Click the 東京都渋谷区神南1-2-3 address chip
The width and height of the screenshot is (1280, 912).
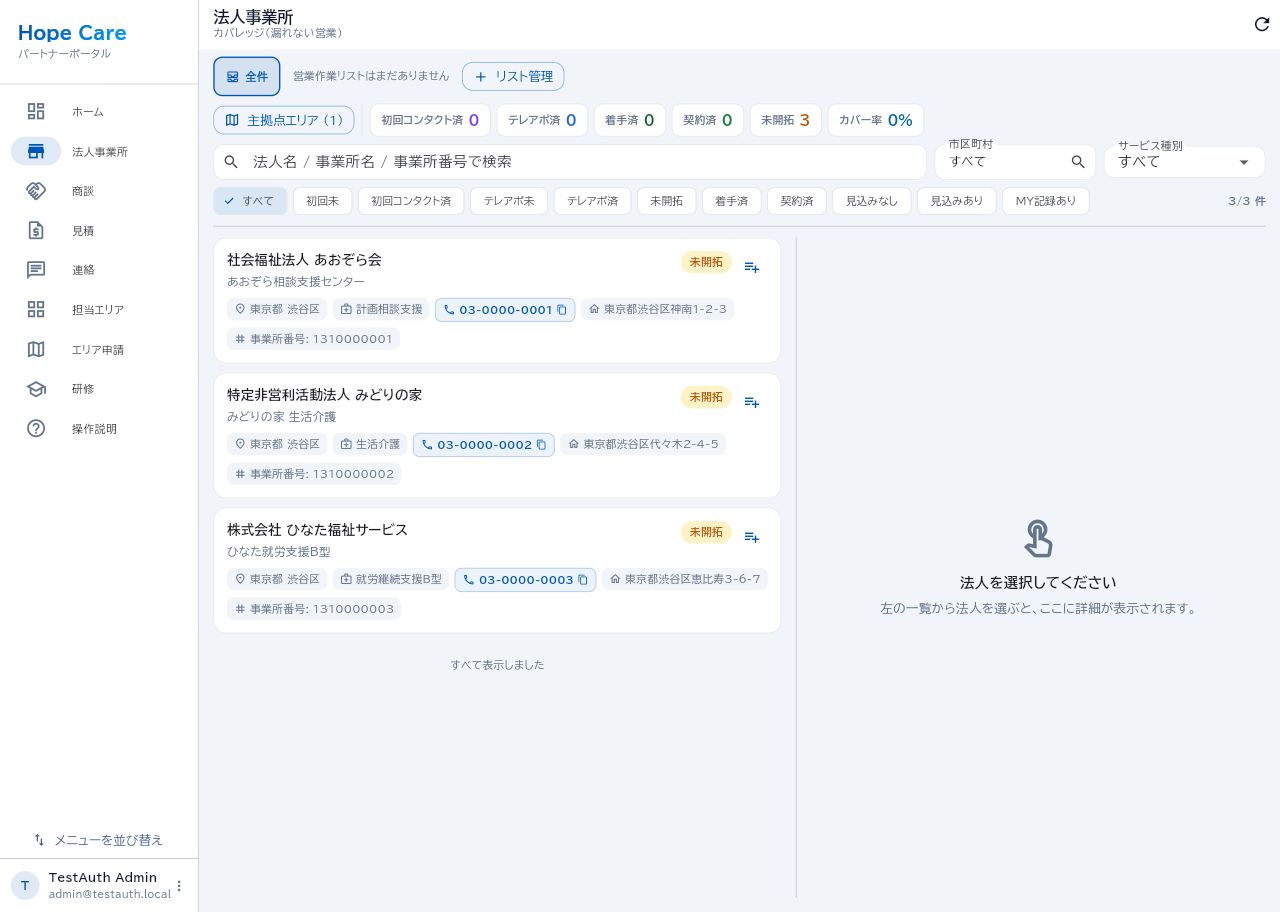point(657,310)
